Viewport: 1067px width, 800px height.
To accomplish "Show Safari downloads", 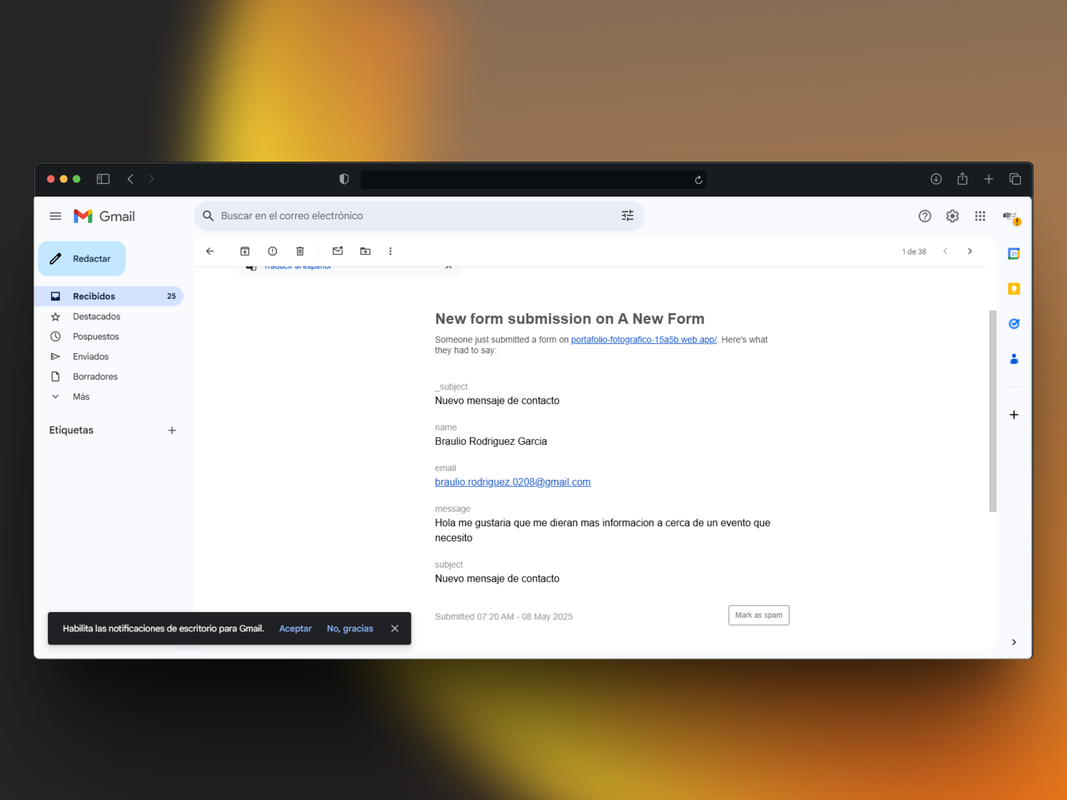I will pos(936,179).
